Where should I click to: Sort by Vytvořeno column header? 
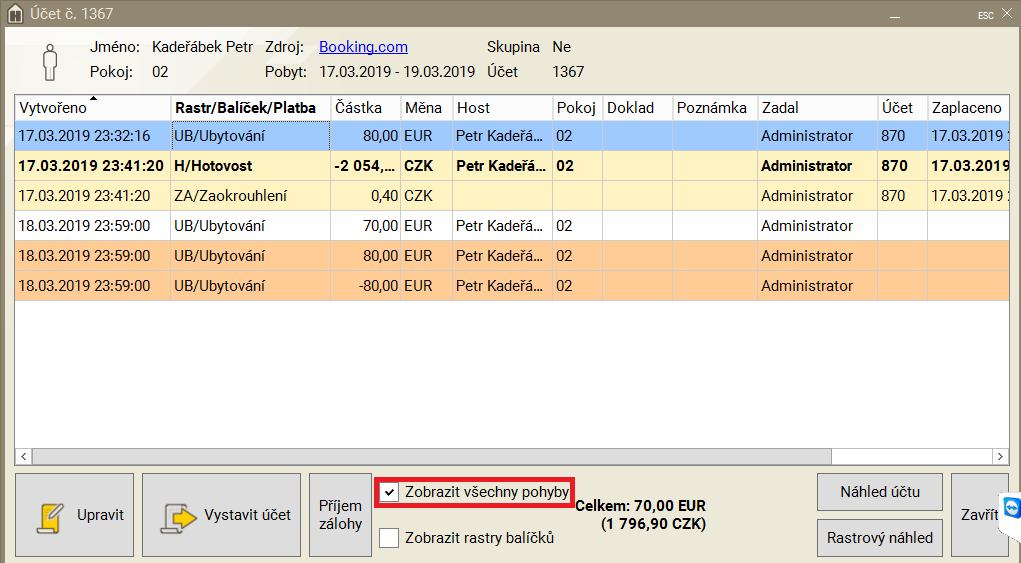point(92,108)
